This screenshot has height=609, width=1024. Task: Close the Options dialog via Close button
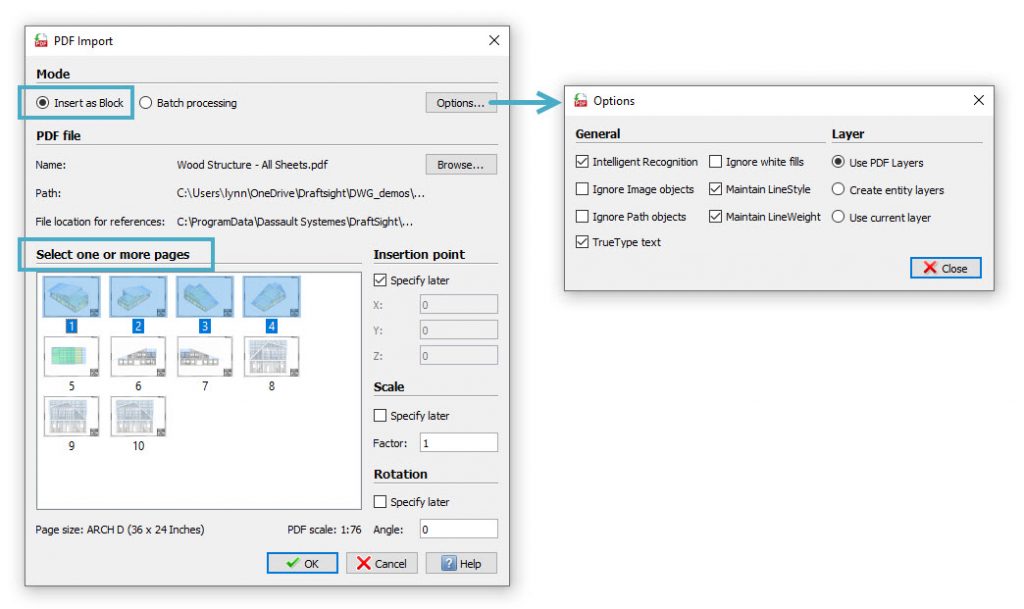(944, 267)
